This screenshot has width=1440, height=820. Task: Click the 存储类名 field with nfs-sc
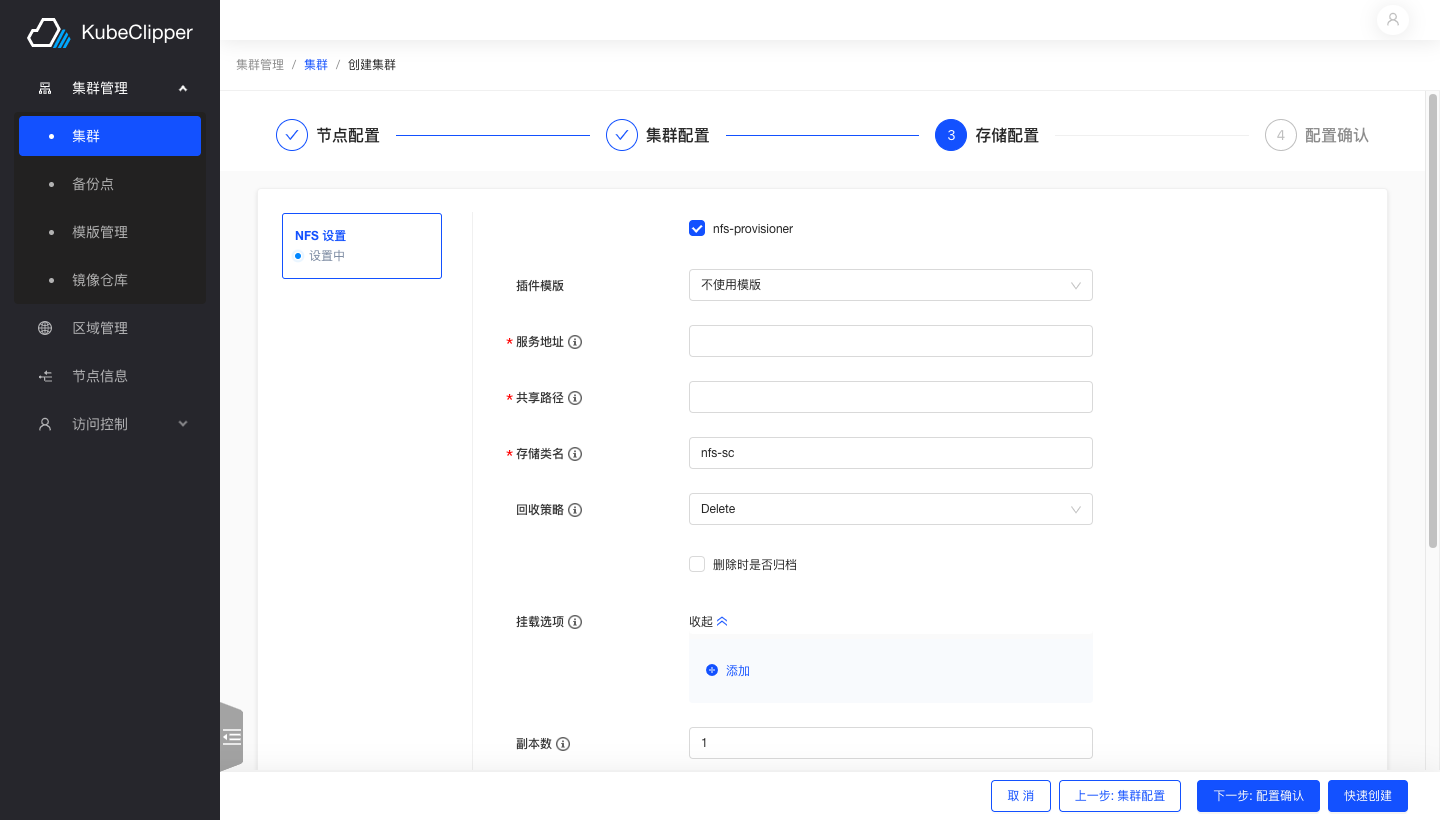(x=891, y=453)
